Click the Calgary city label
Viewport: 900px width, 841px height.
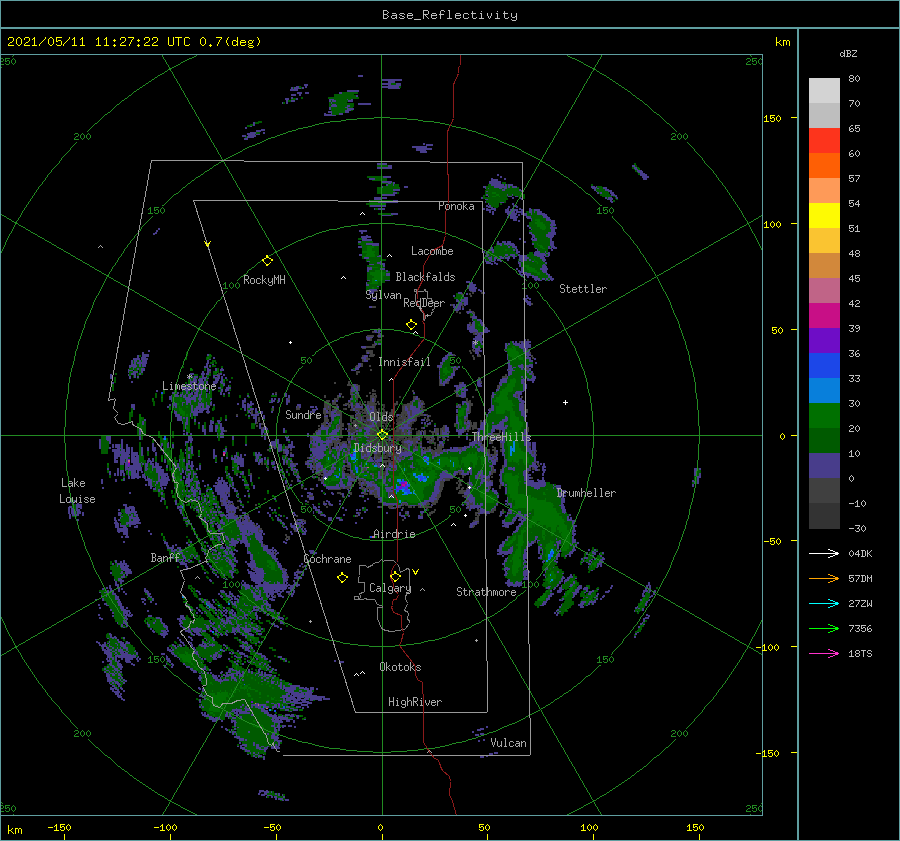tap(390, 588)
